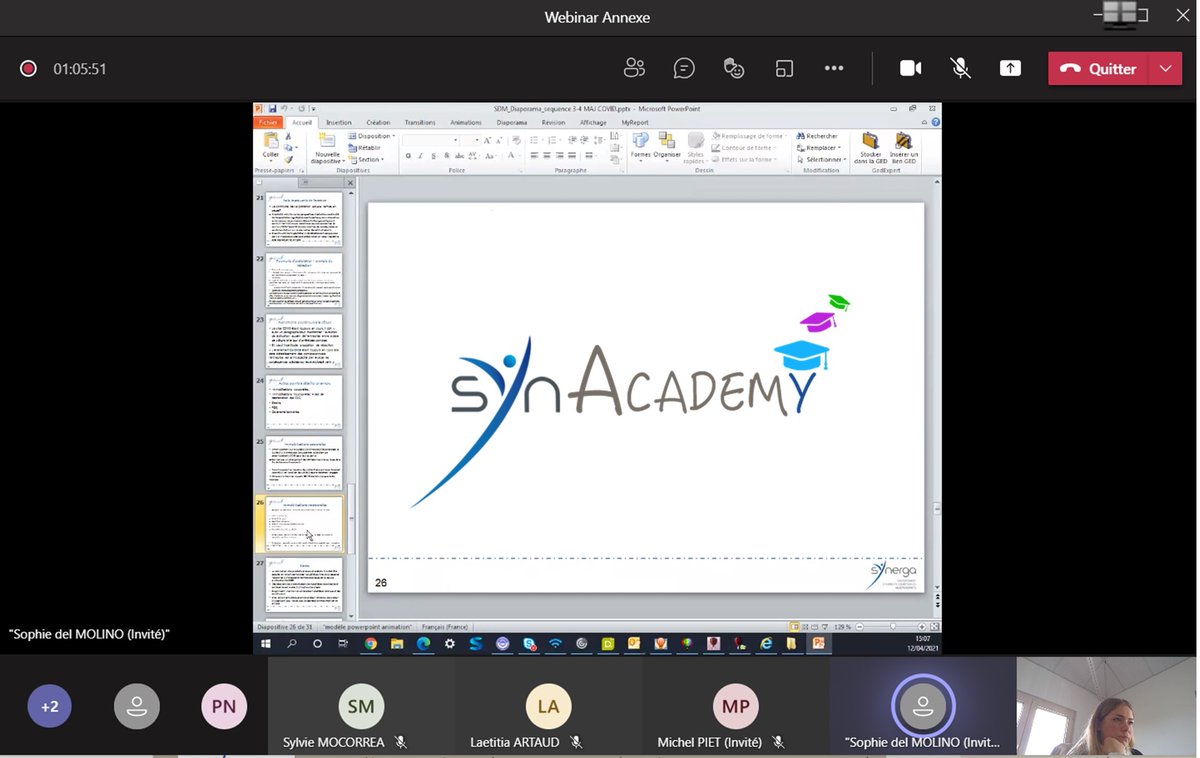Open the Styles rapides gallery

click(694, 148)
